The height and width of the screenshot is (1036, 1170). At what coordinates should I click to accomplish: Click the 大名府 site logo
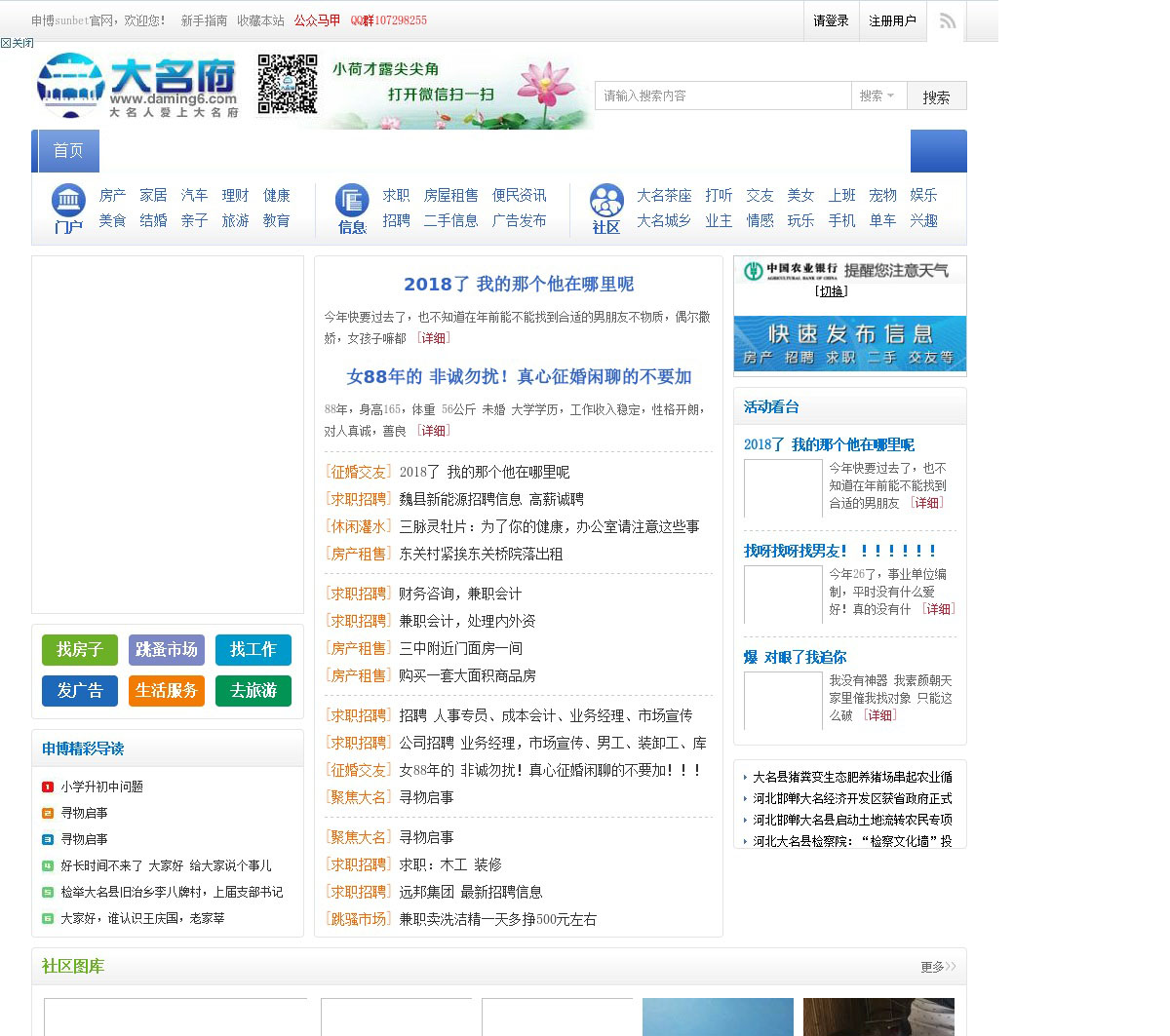(x=138, y=86)
